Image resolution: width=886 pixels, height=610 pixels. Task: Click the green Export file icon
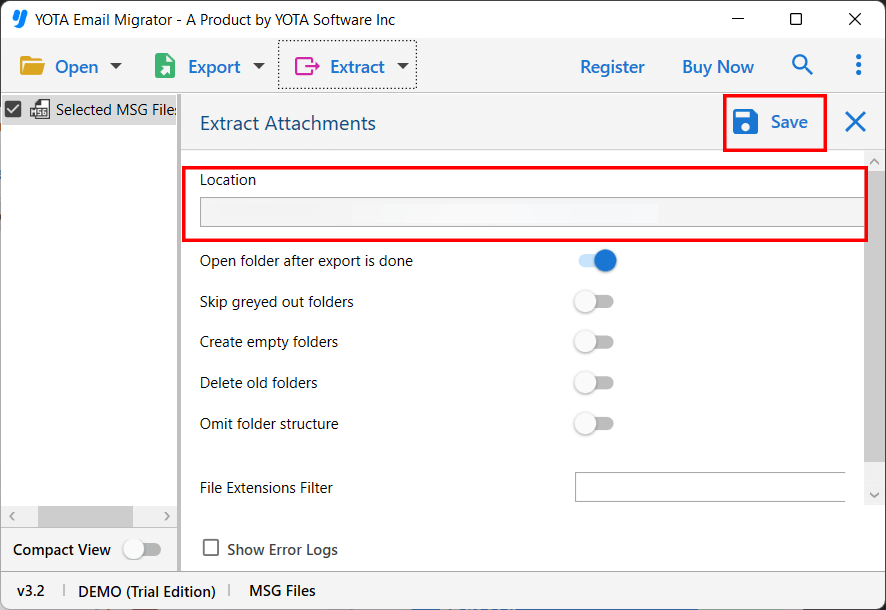(164, 66)
